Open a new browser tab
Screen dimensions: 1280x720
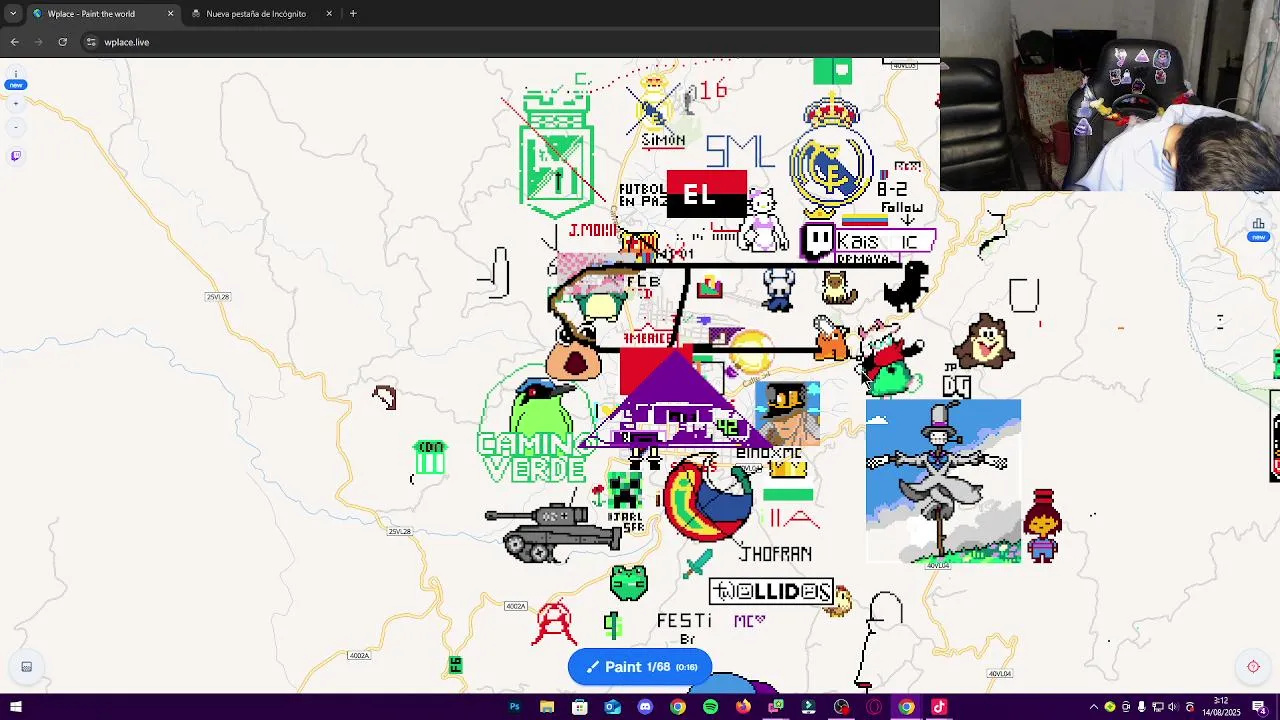[x=353, y=14]
